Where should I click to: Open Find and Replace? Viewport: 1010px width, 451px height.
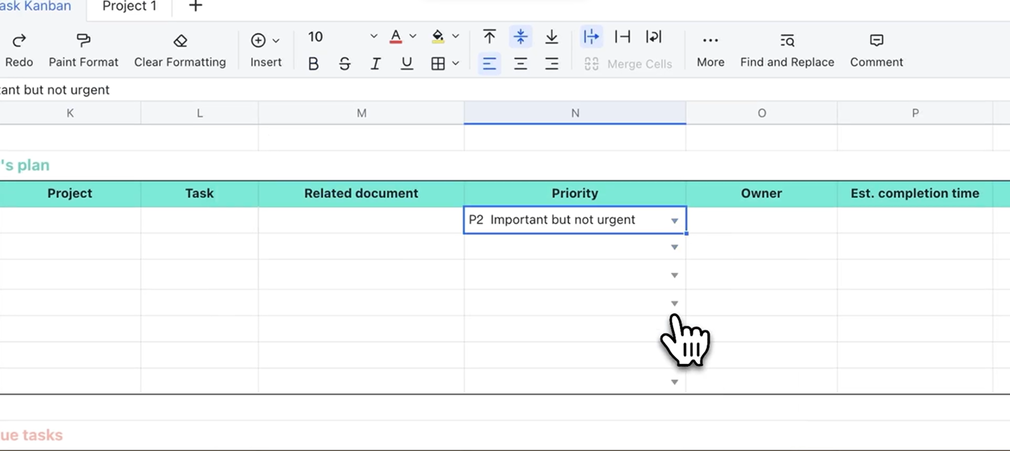[x=787, y=40]
